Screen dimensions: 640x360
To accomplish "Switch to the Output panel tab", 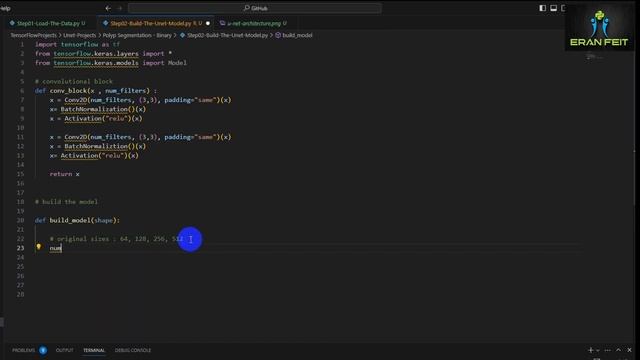I will [64, 350].
